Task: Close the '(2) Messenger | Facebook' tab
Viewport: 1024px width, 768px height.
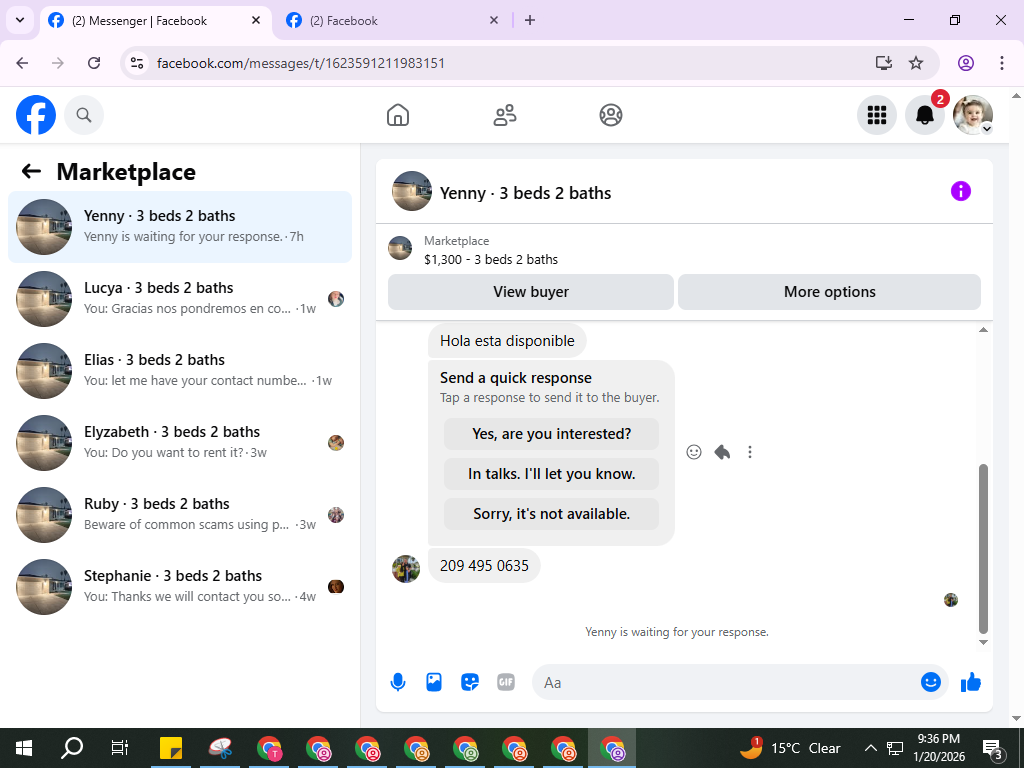Action: pyautogui.click(x=256, y=21)
